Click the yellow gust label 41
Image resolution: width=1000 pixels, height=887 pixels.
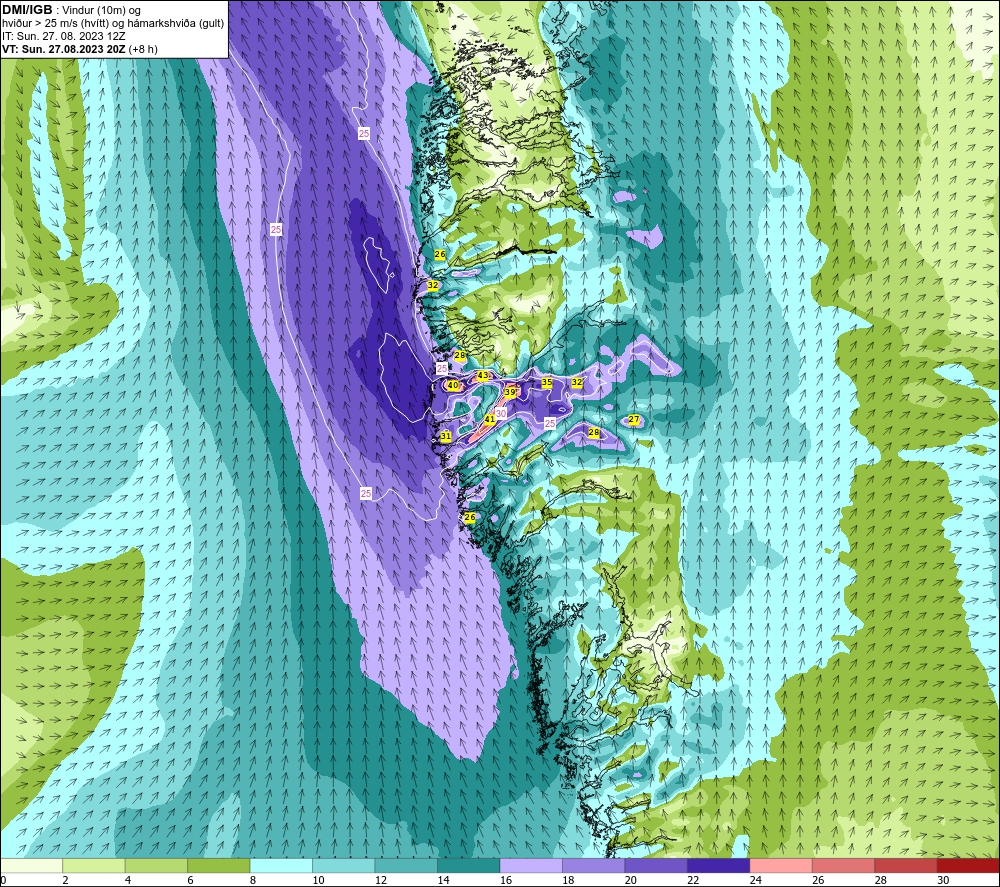point(490,420)
